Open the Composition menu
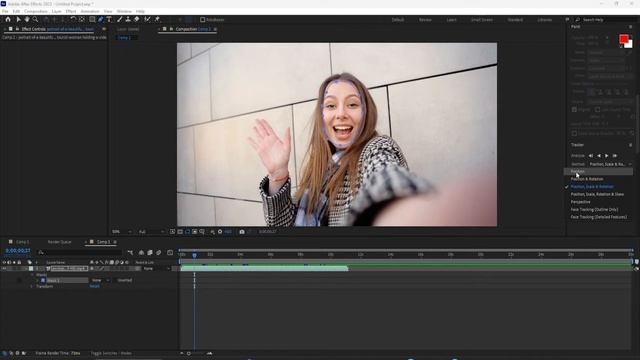 (36, 11)
